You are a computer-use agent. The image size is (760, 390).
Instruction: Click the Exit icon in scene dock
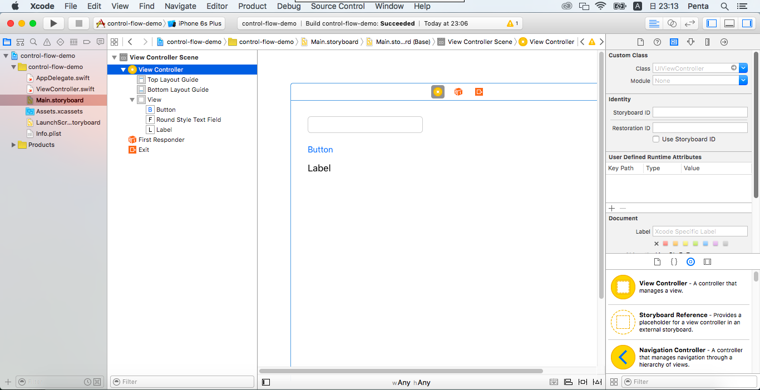pos(479,92)
